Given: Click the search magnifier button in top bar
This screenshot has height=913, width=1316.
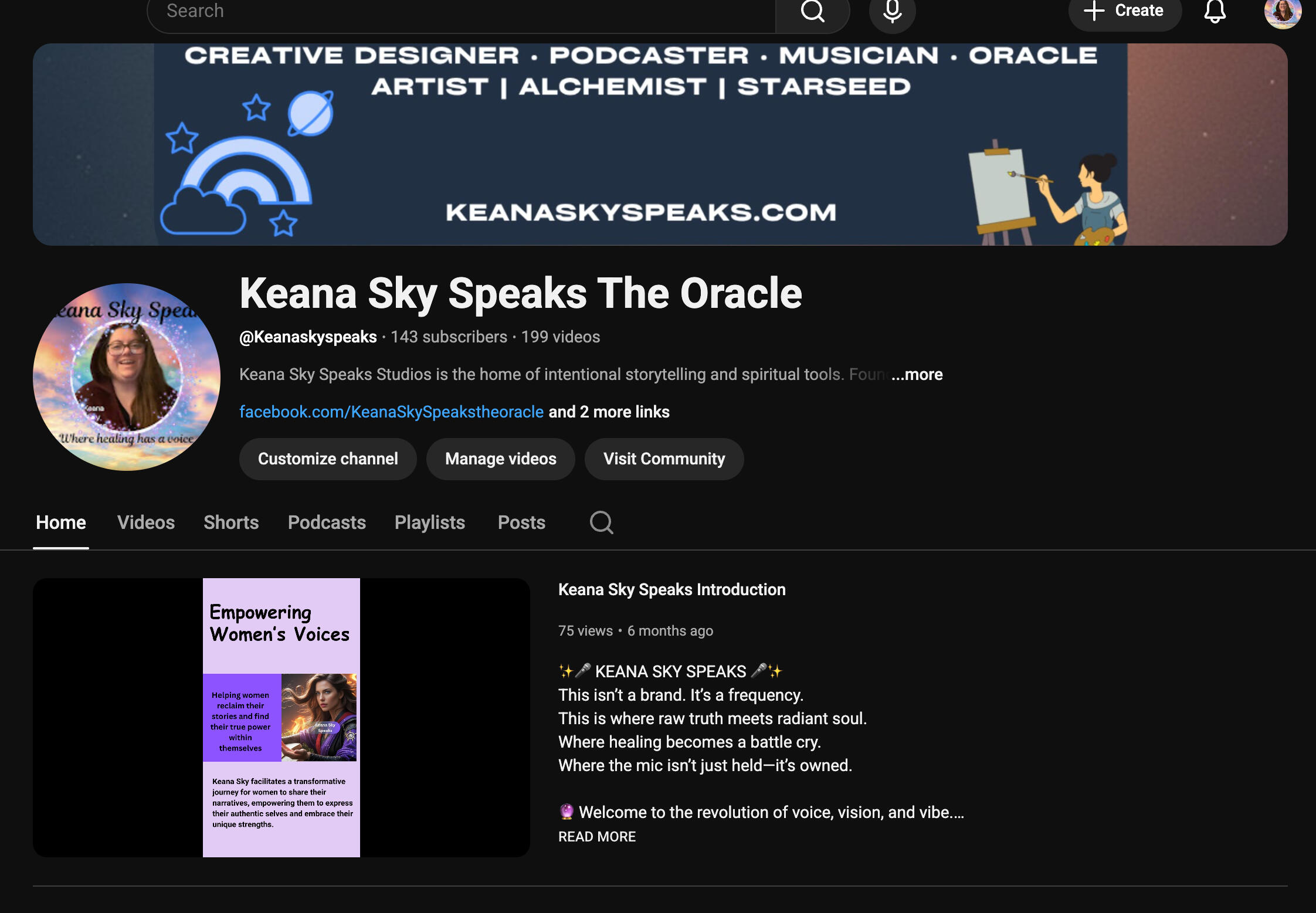Looking at the screenshot, I should 812,11.
